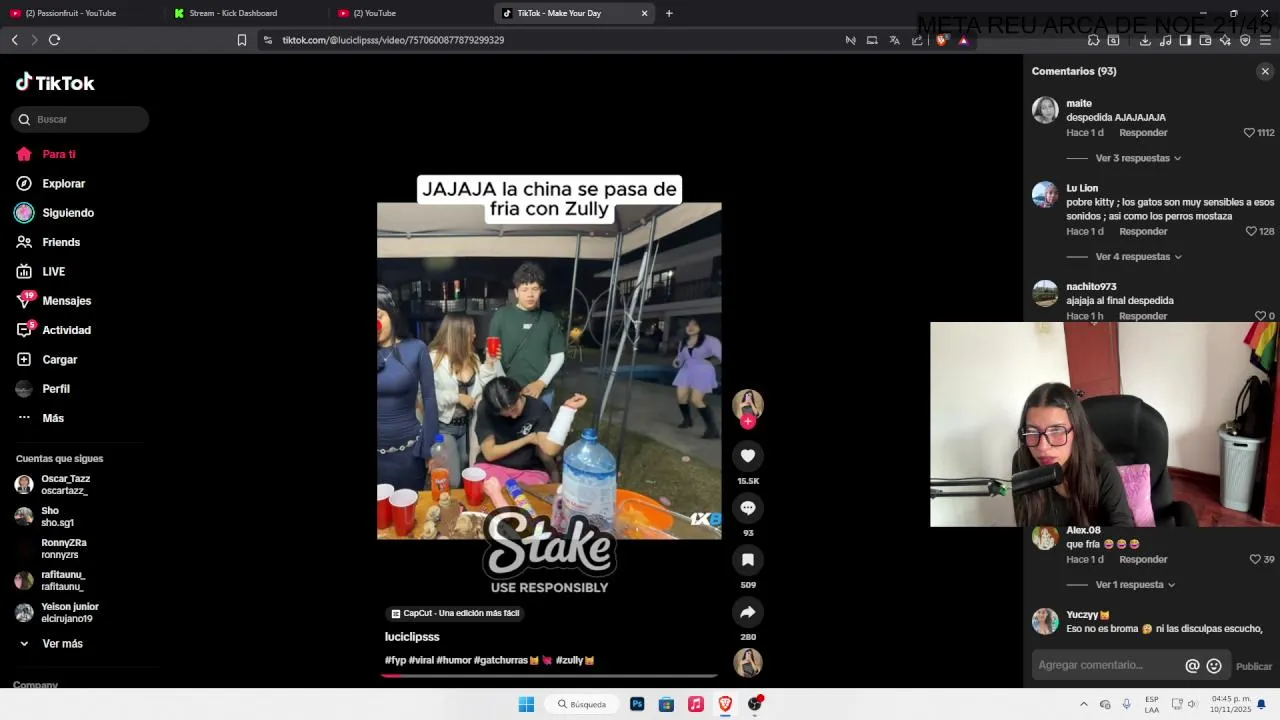This screenshot has height=720, width=1280.
Task: Reply to Alex.08's comment
Action: pyautogui.click(x=1143, y=559)
